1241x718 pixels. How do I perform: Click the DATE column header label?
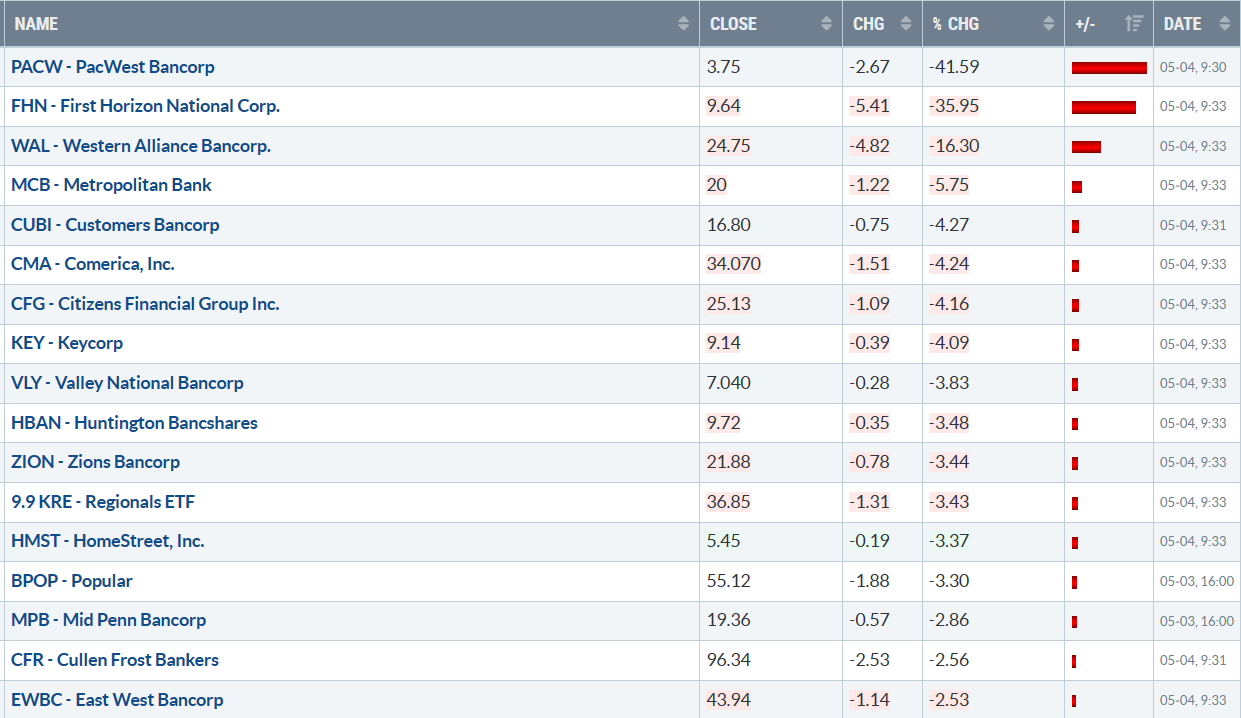(x=1183, y=24)
